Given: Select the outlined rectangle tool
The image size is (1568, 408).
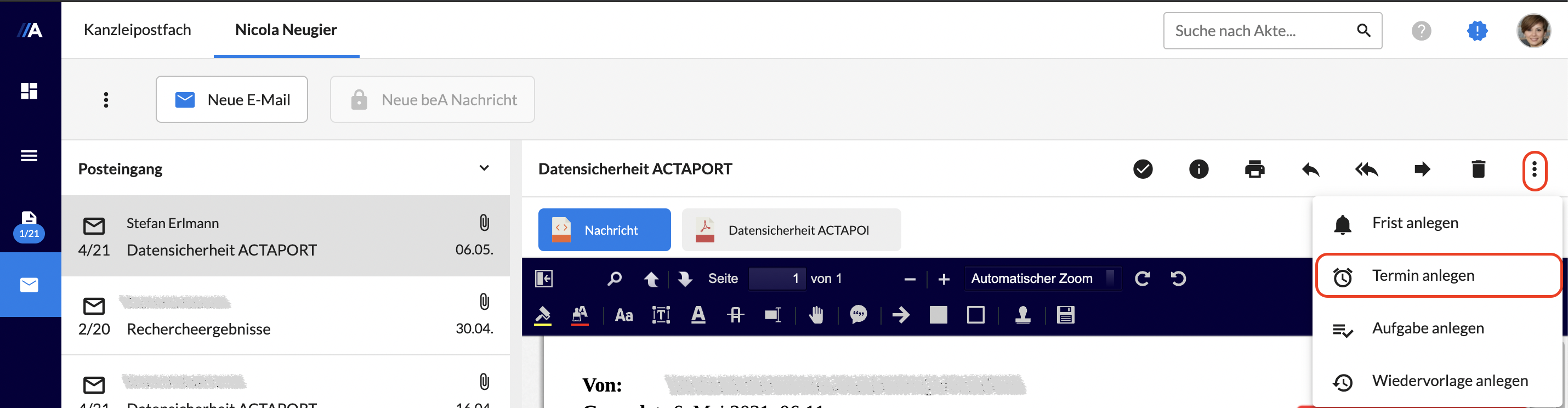Looking at the screenshot, I should [976, 315].
